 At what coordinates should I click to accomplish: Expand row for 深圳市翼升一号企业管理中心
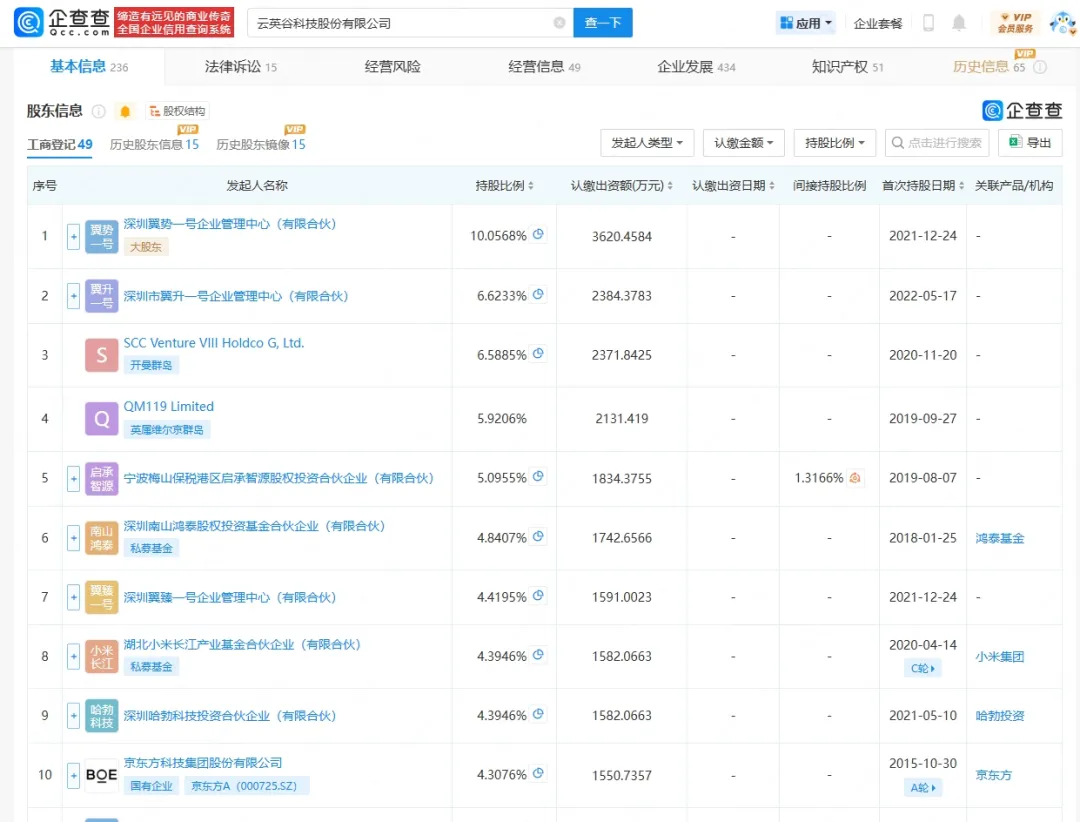tap(73, 296)
